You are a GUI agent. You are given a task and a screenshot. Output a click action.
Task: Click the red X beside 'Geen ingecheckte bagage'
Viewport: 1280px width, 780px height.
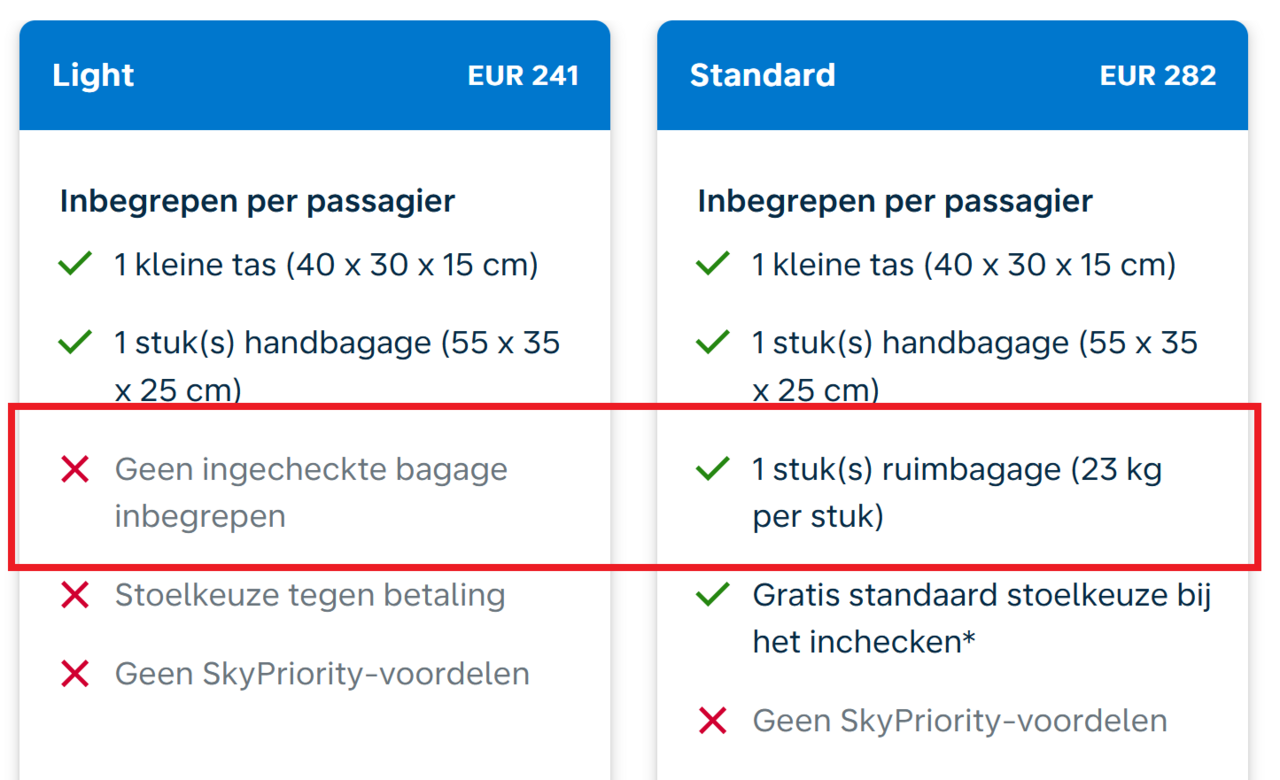pos(75,469)
